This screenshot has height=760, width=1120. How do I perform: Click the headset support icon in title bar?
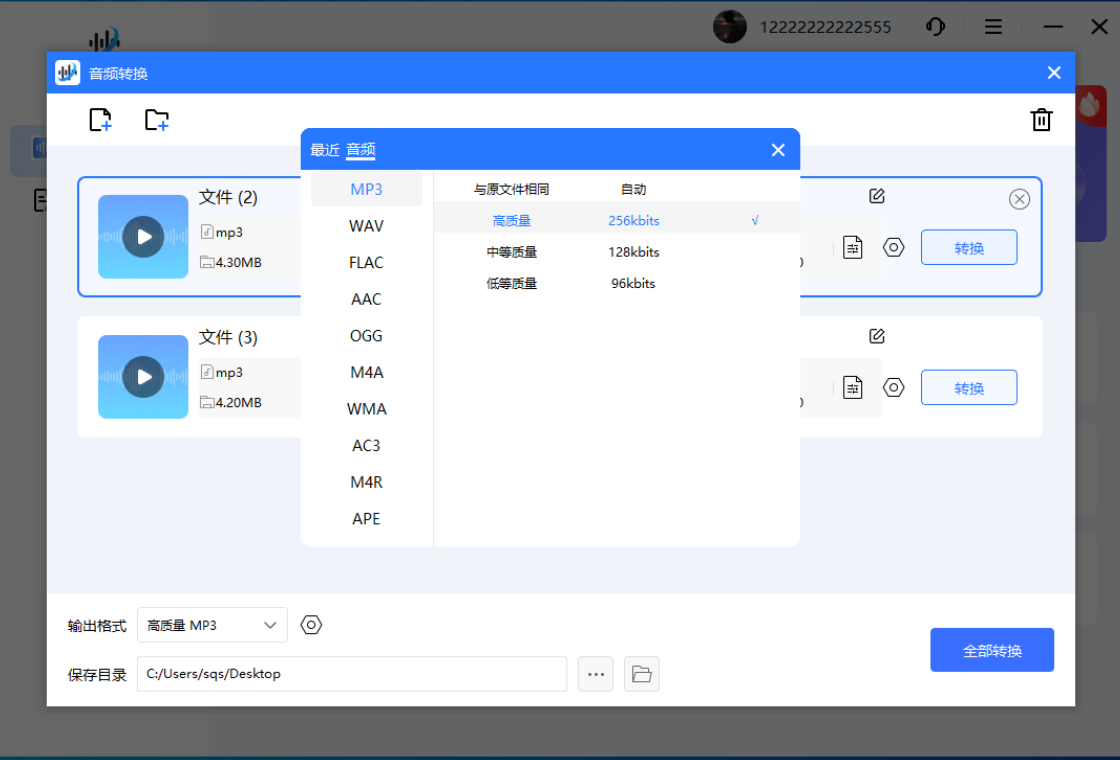[936, 27]
